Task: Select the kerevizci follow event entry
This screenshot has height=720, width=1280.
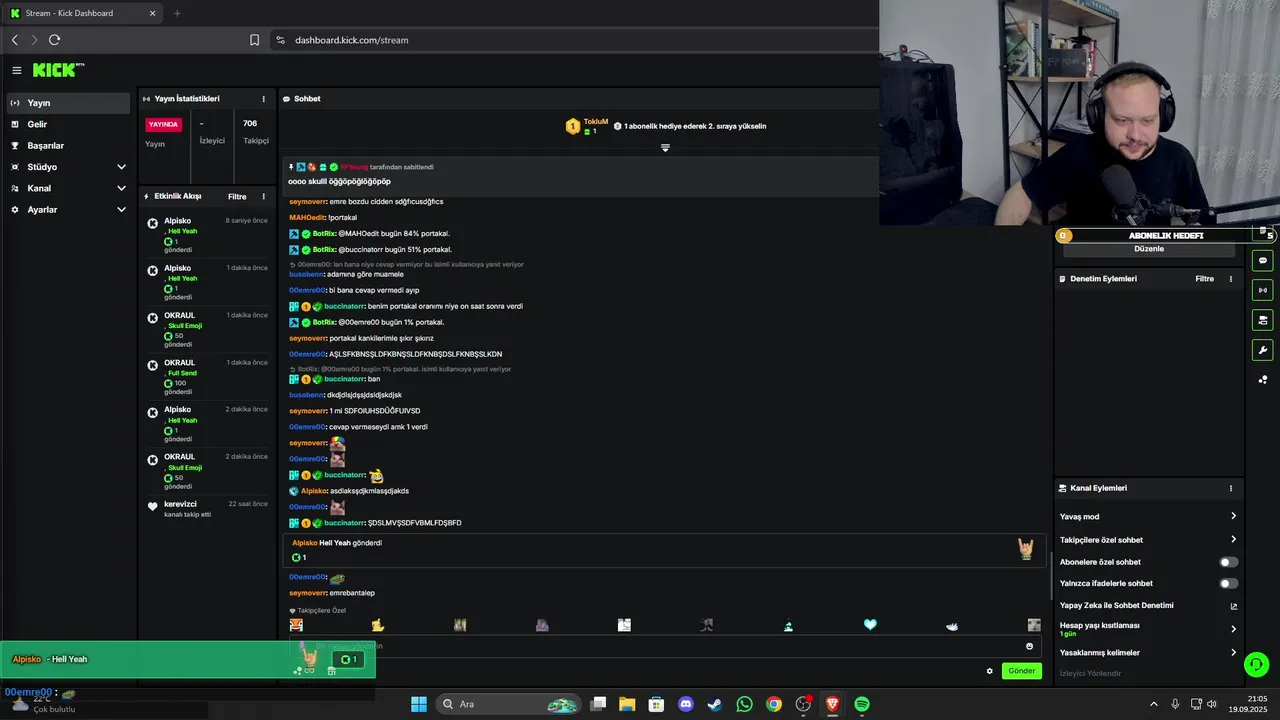Action: pos(207,509)
